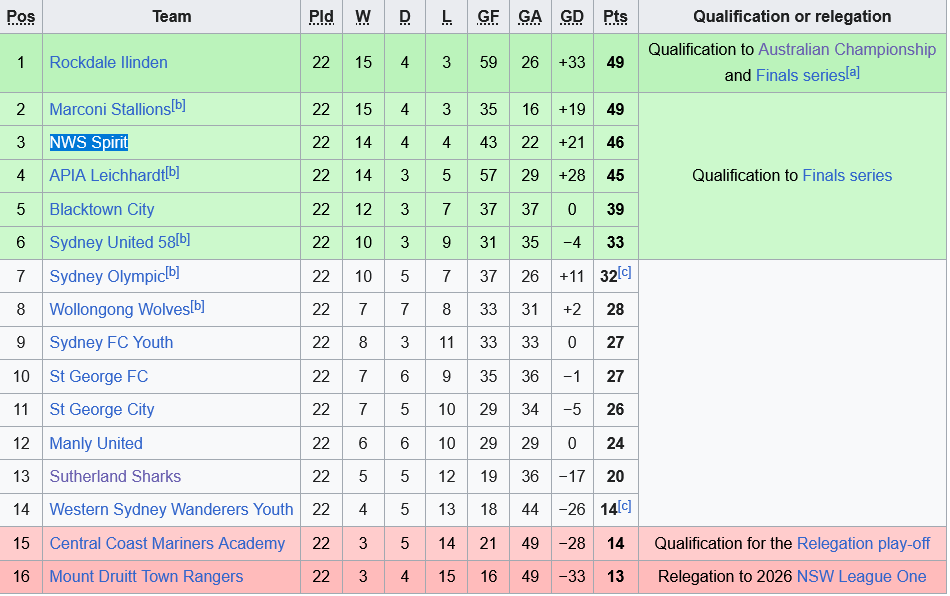The width and height of the screenshot is (950, 596).
Task: Open the highlighted NWS Spirit link
Action: (89, 142)
